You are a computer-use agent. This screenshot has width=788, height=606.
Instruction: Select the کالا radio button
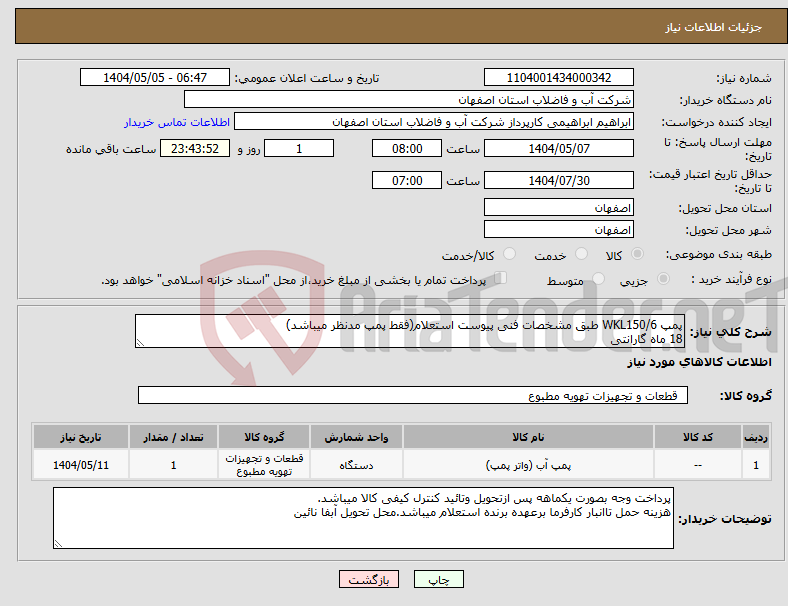click(x=637, y=254)
